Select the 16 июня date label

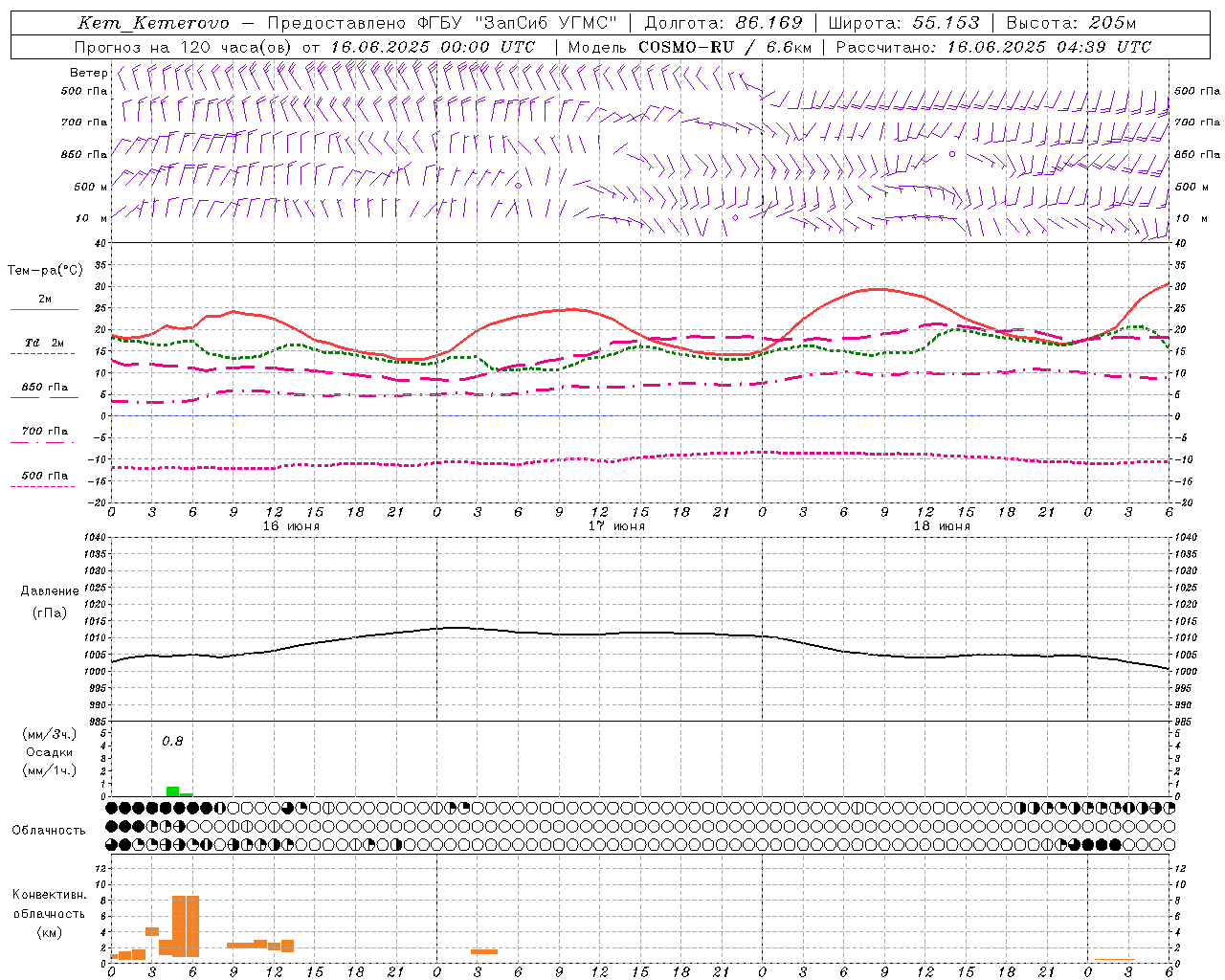(291, 526)
